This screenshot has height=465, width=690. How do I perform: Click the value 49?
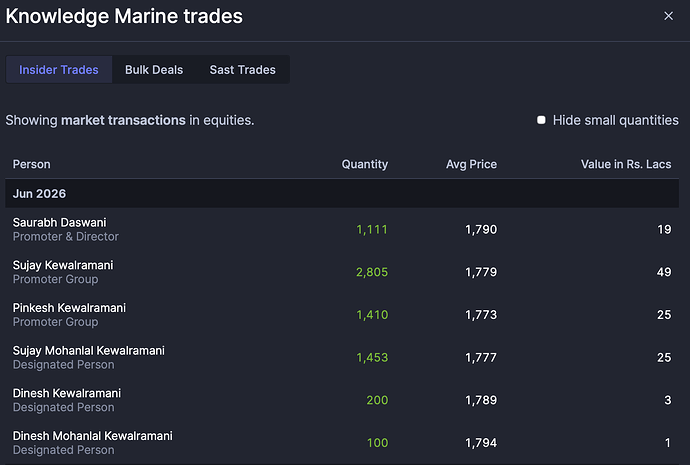click(x=664, y=272)
